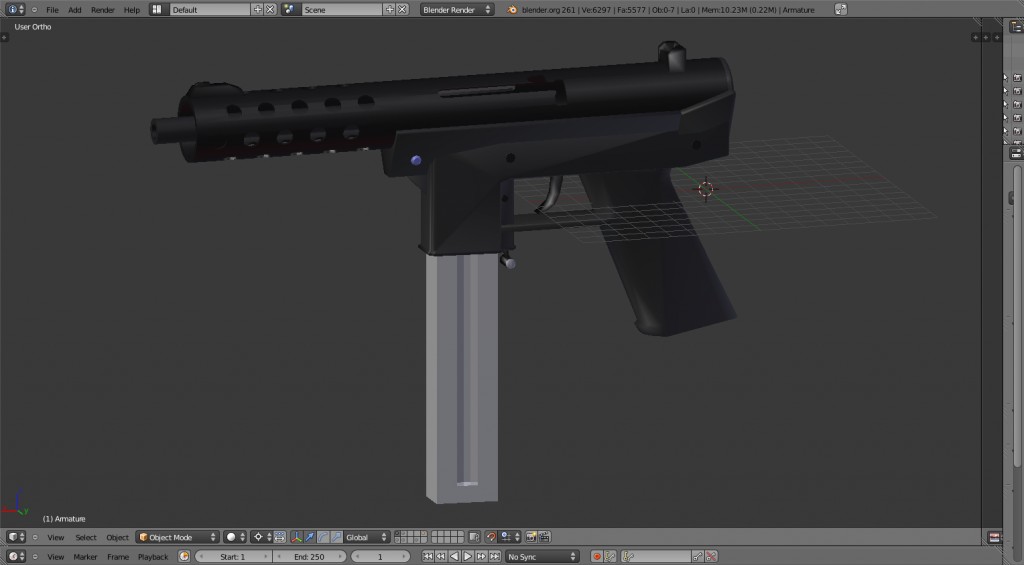Select the translate manipulator arrow icon
Viewport: 1024px width, 565px height.
310,537
